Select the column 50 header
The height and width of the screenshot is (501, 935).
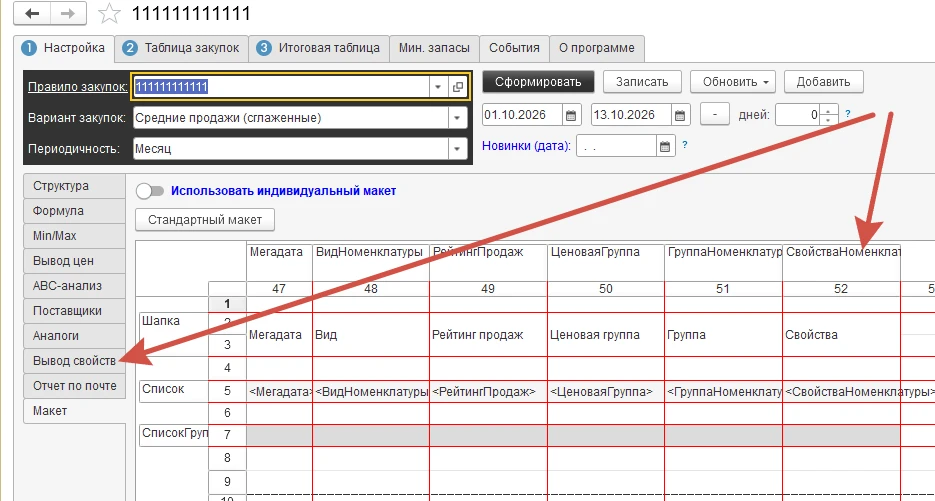click(606, 289)
